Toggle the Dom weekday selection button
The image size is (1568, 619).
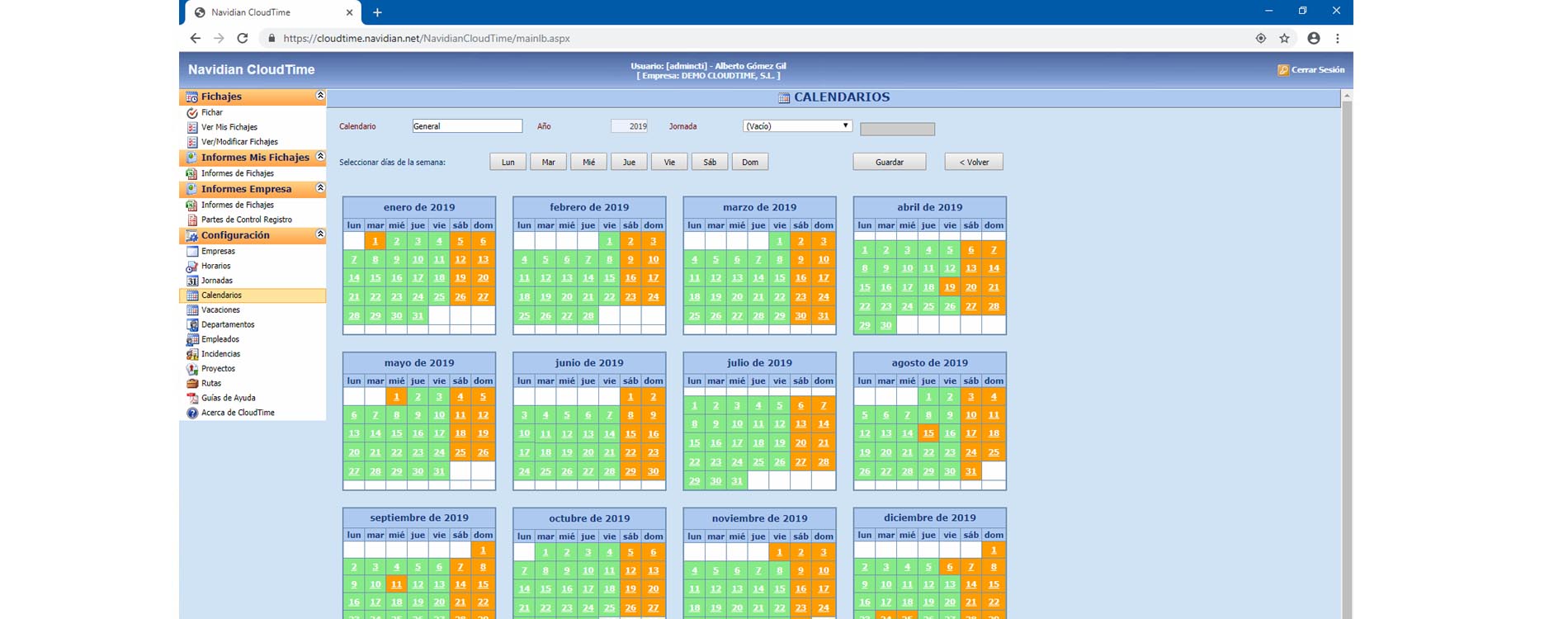coord(749,162)
